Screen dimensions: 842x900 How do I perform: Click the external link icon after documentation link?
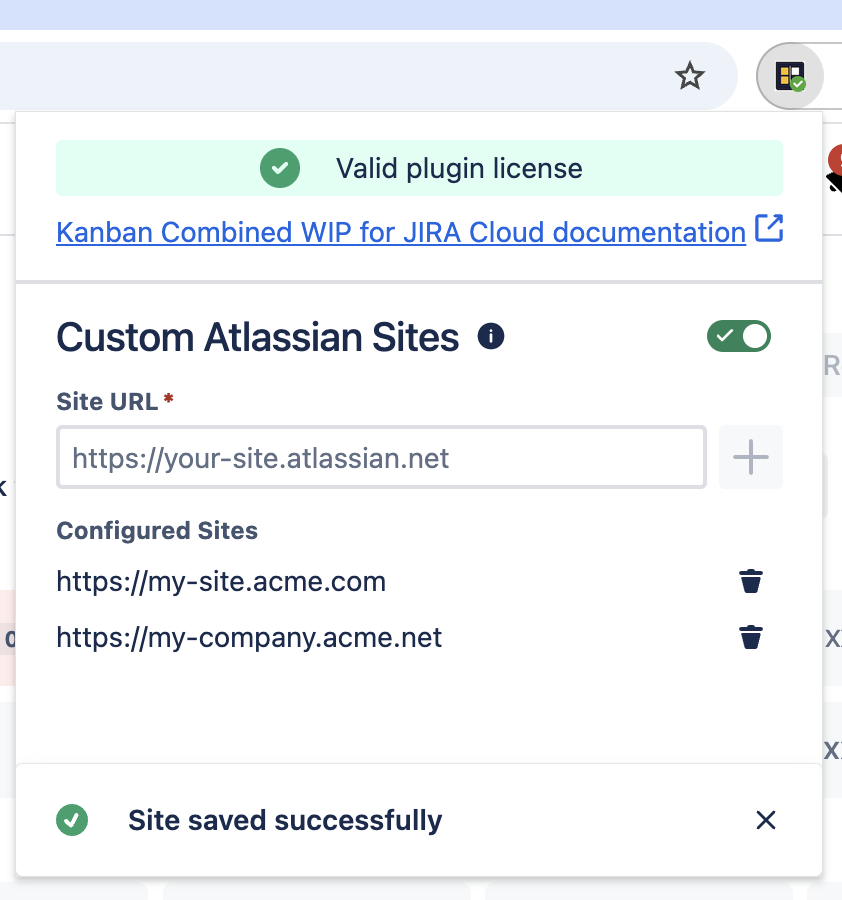(x=768, y=229)
